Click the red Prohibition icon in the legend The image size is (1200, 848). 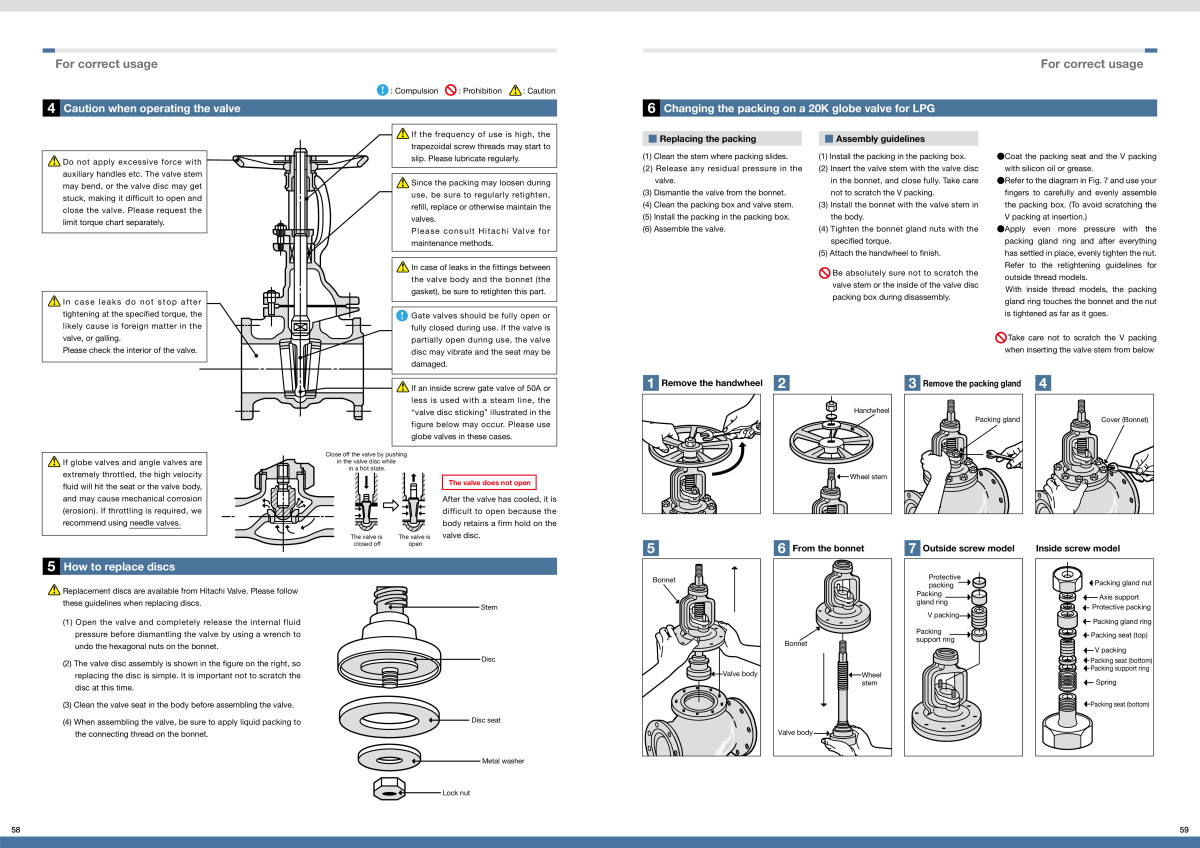pos(451,90)
